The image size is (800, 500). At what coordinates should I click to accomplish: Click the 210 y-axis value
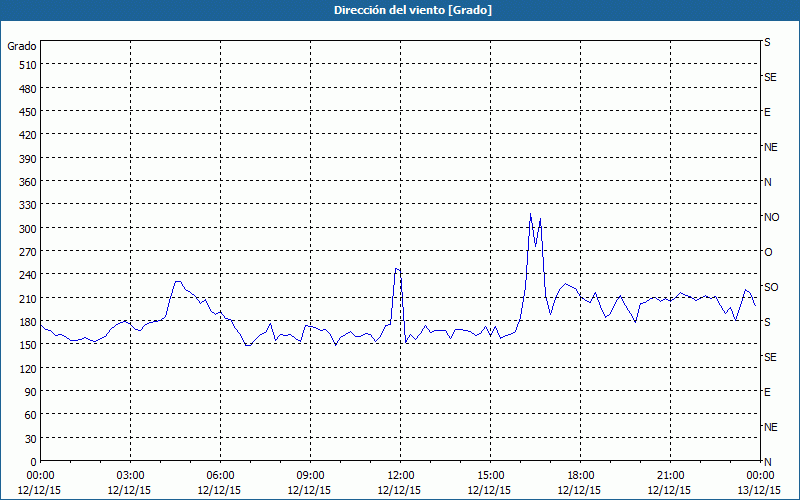[28, 298]
